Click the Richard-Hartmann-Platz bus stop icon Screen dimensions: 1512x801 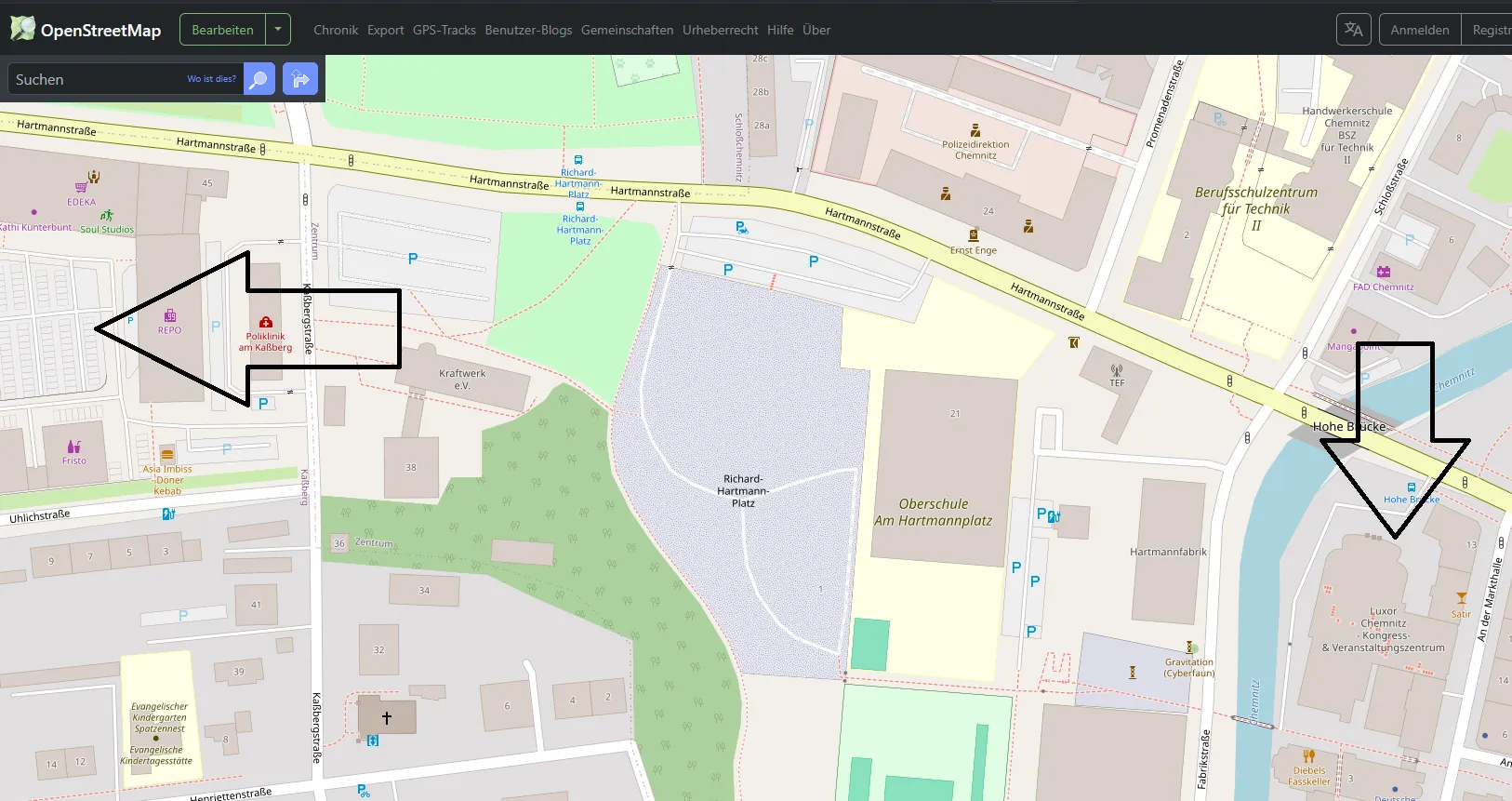tap(578, 160)
